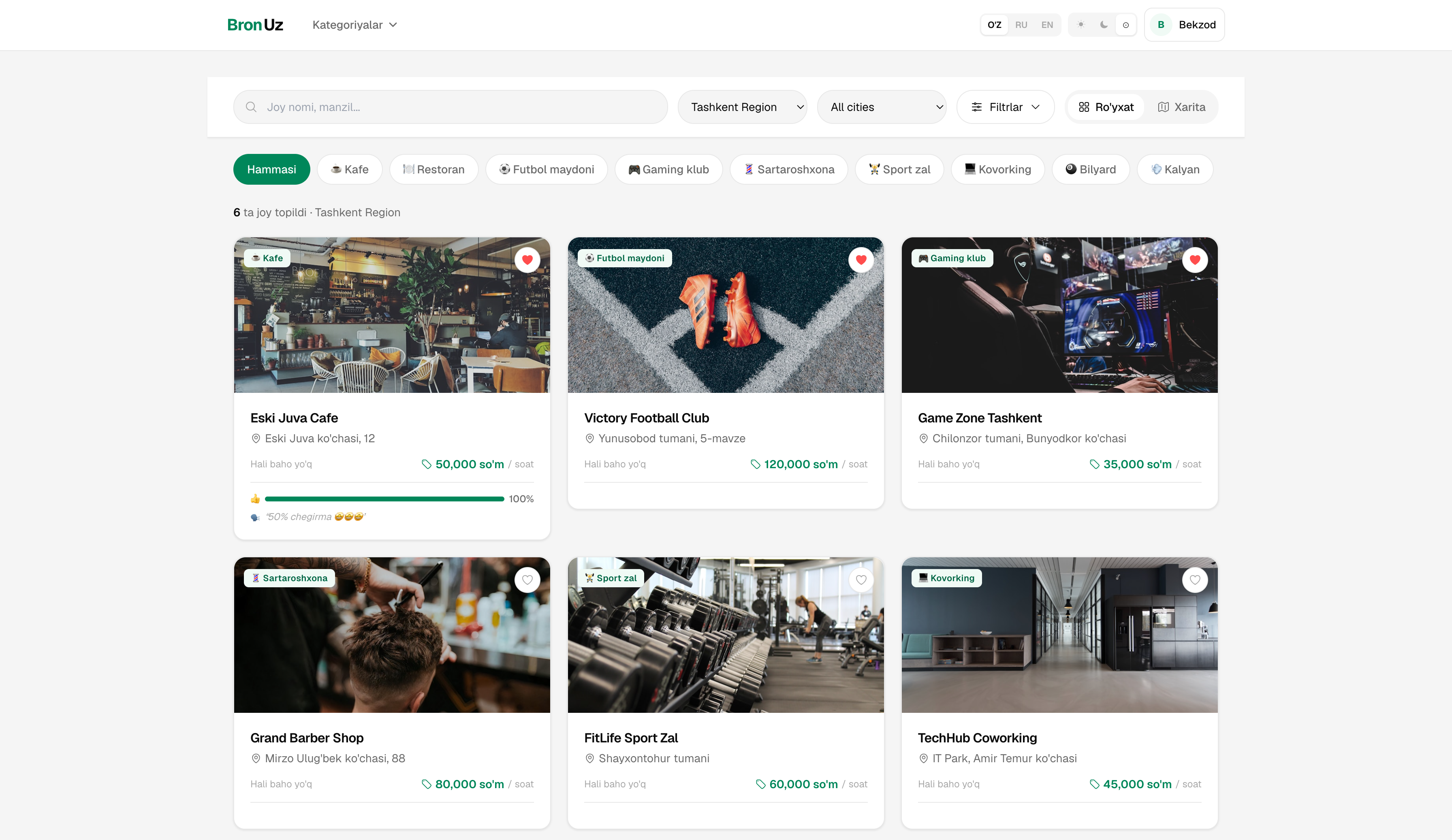
Task: Click Futbol maydoni badge on card image
Action: [625, 258]
